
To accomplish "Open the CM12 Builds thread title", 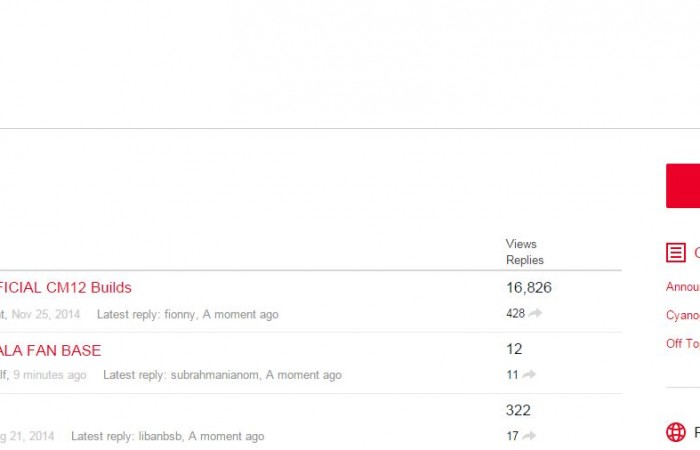I will pos(66,288).
